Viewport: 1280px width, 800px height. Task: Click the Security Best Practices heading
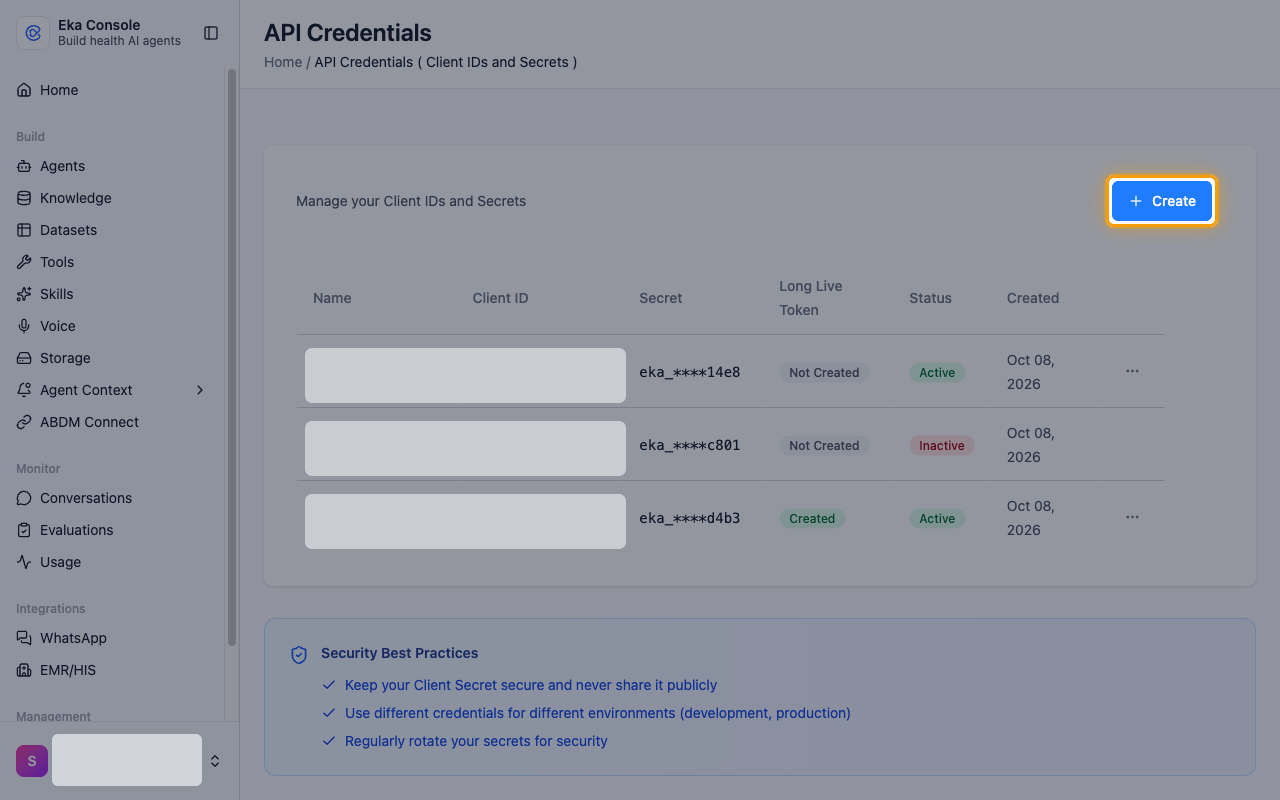400,653
